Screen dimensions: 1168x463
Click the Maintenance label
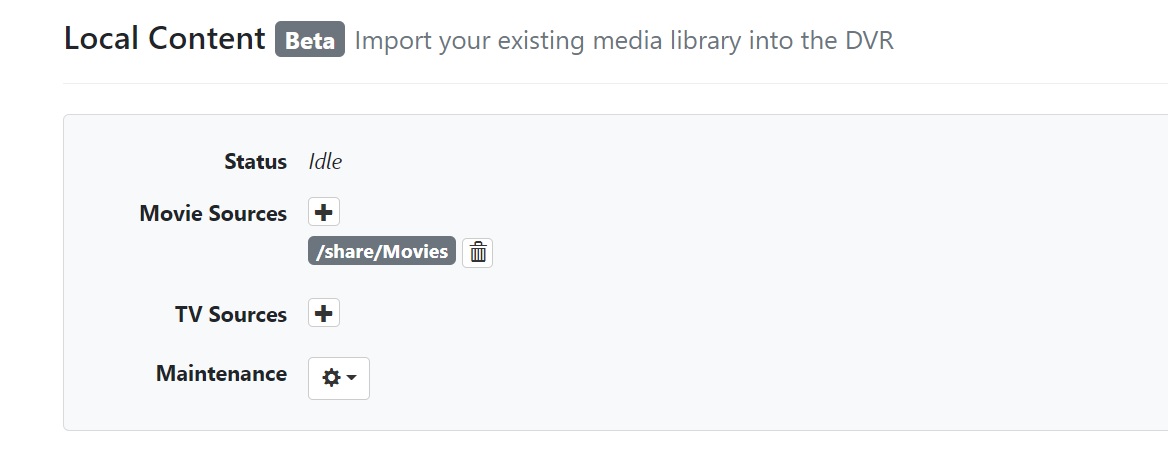click(x=221, y=374)
